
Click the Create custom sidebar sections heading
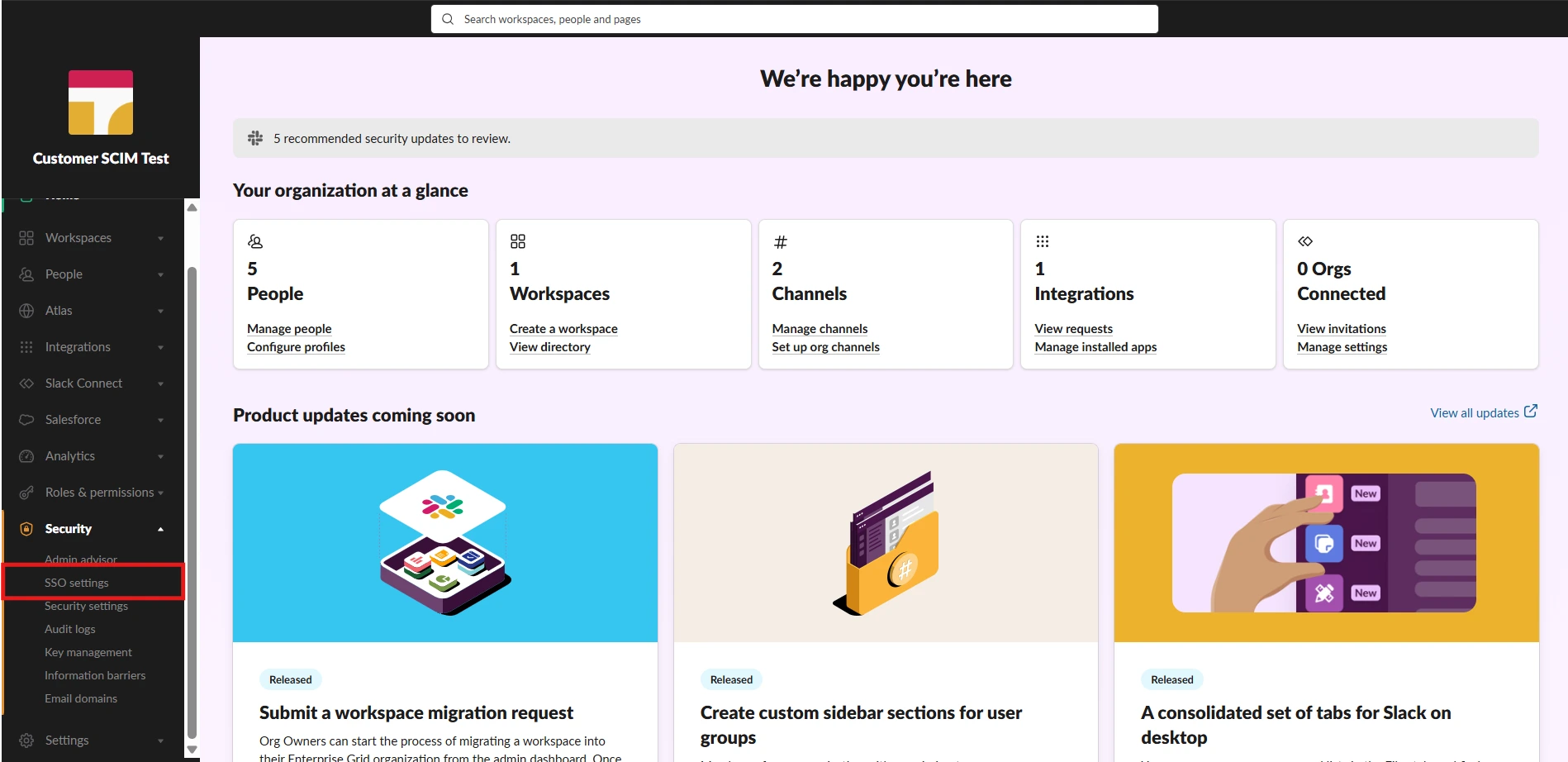tap(862, 725)
